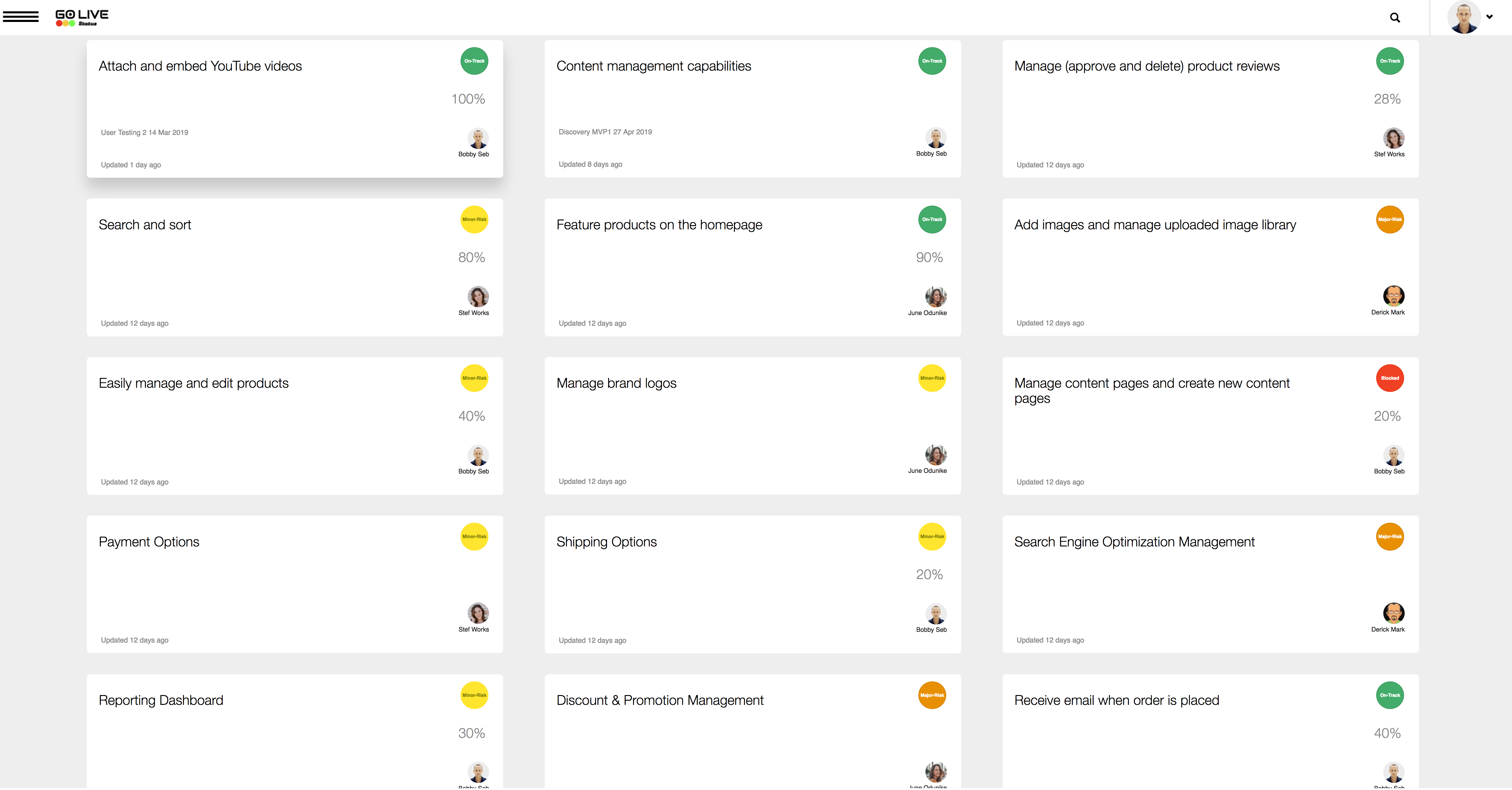Click On-Track badge on YouTube videos card

click(474, 61)
